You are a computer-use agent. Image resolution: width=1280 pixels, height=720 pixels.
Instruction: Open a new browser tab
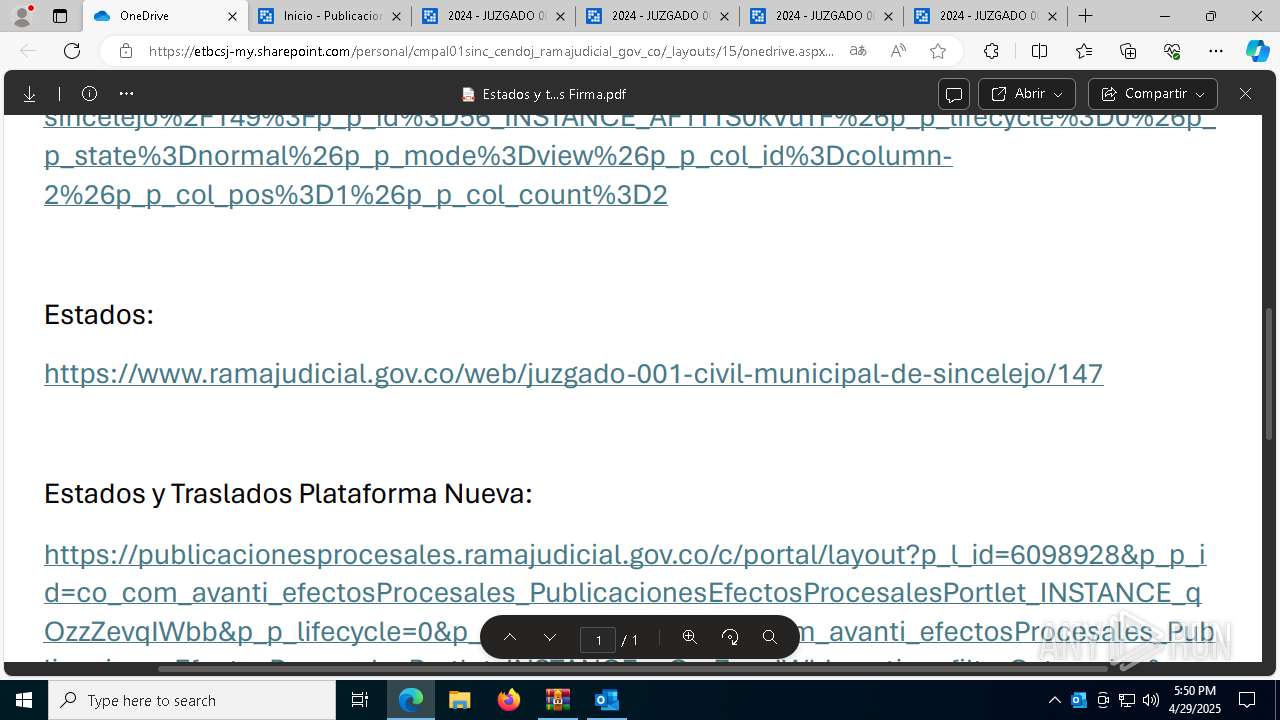[x=1085, y=16]
